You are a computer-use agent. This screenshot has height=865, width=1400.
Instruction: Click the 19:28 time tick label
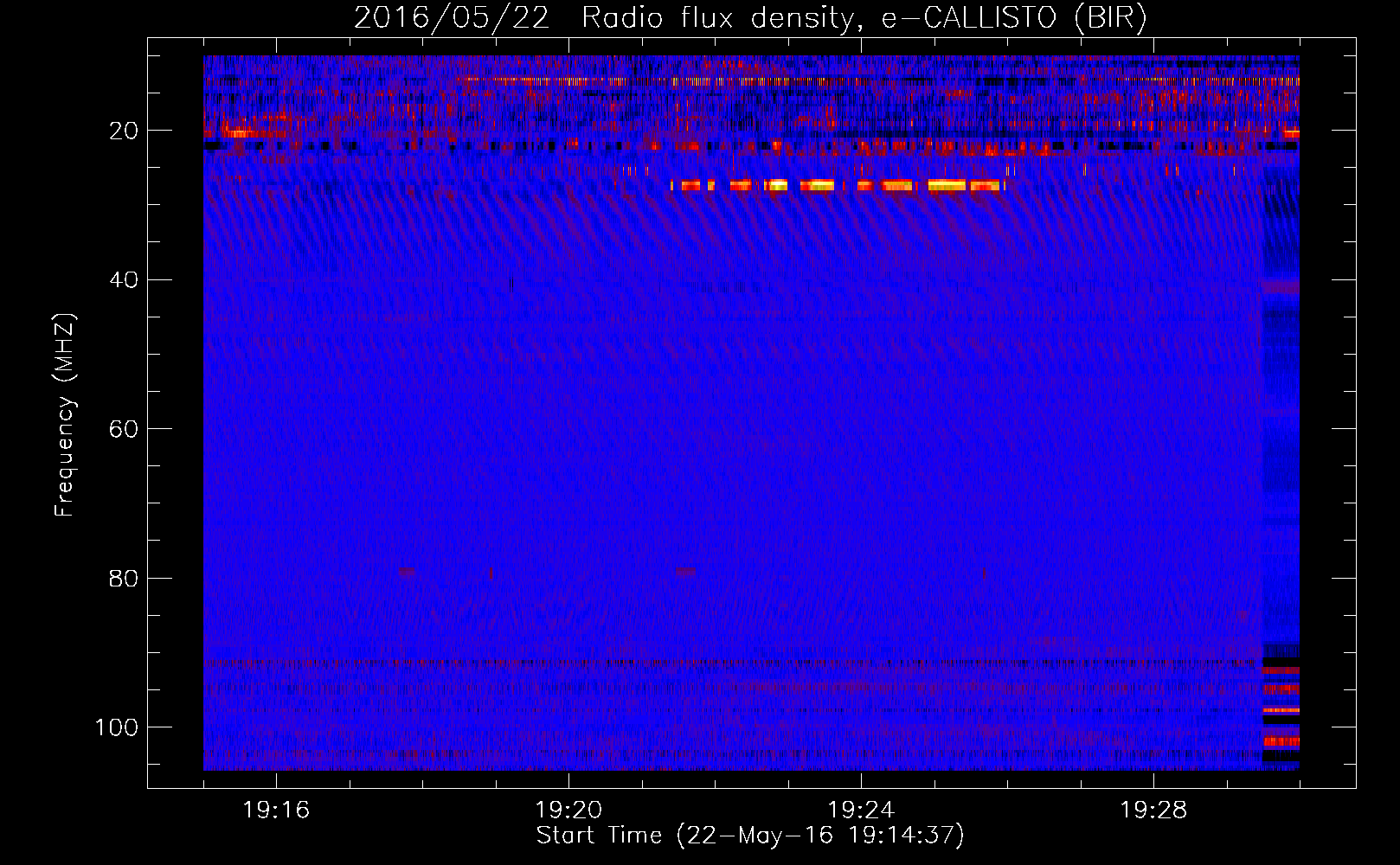coord(1153,811)
